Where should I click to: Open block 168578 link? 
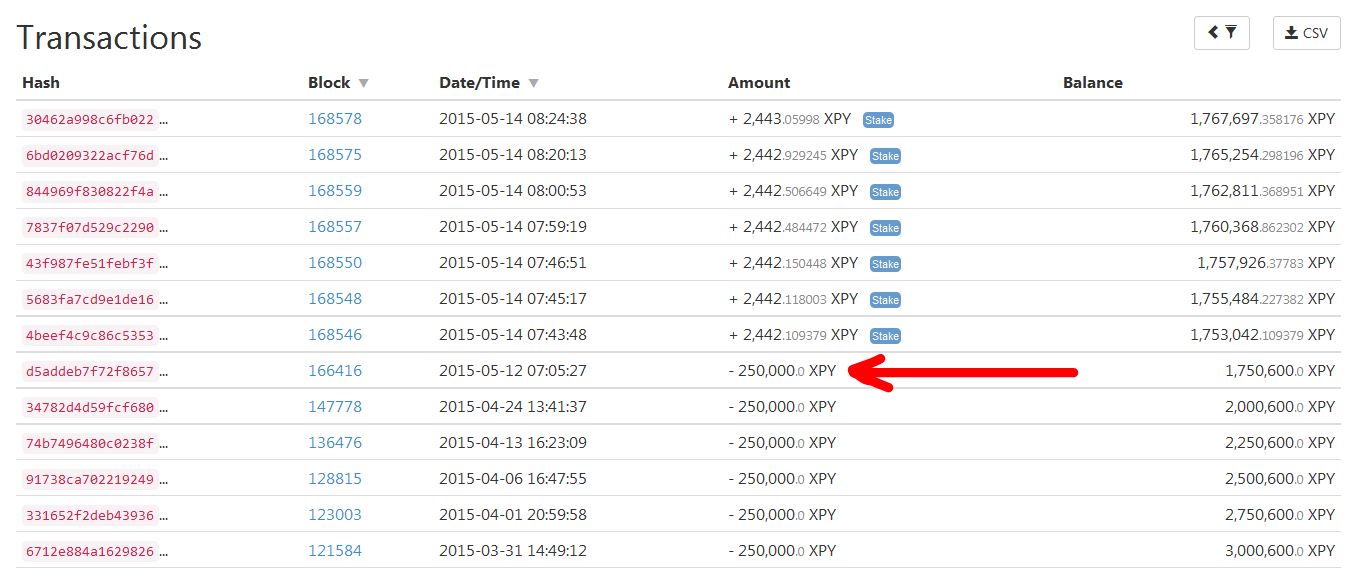tap(335, 119)
